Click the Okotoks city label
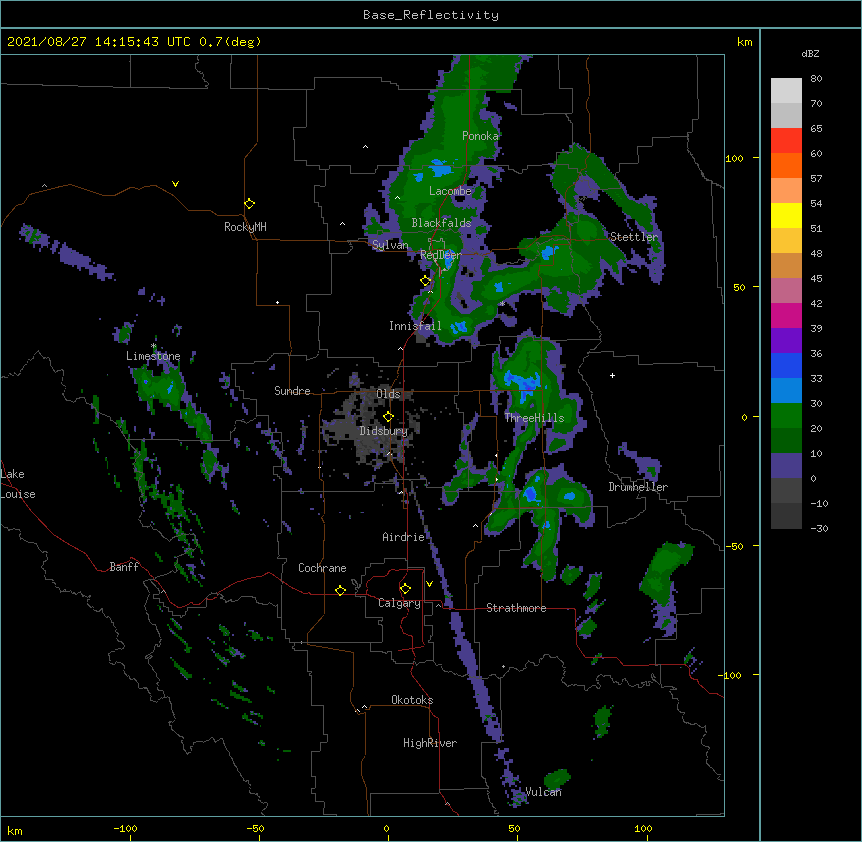 (412, 700)
